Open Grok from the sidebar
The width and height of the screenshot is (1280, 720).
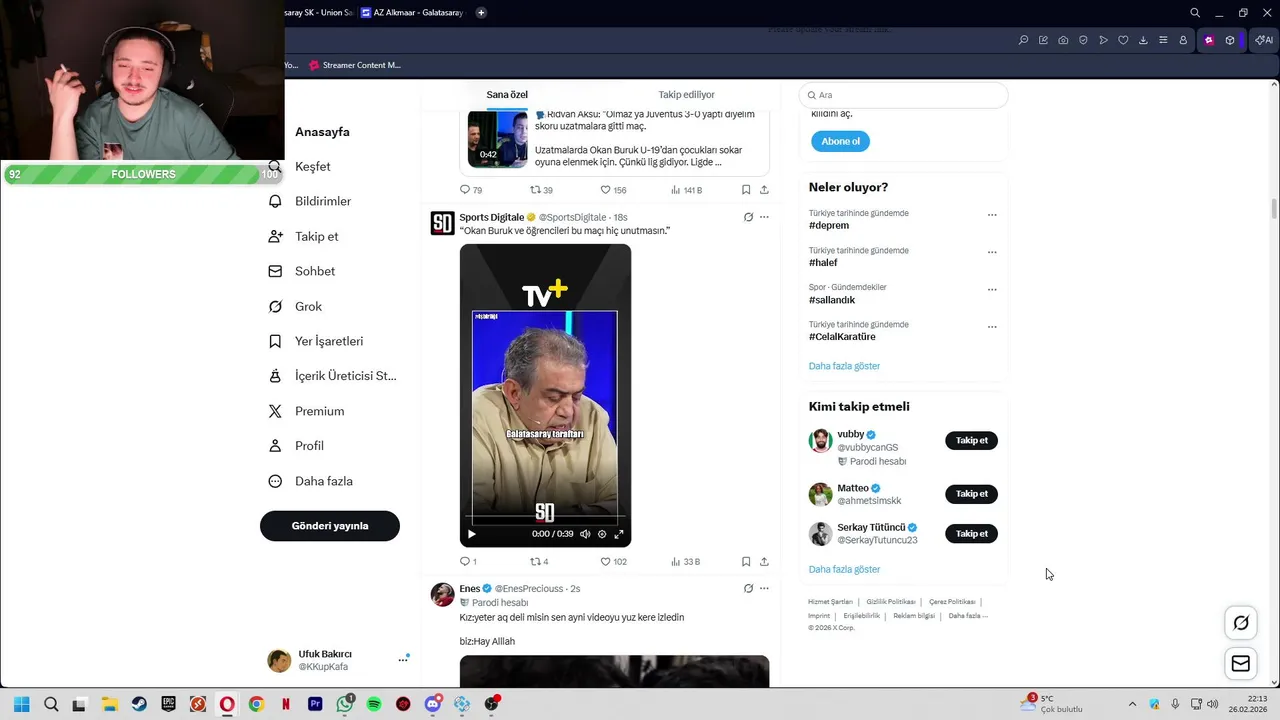pyautogui.click(x=296, y=306)
